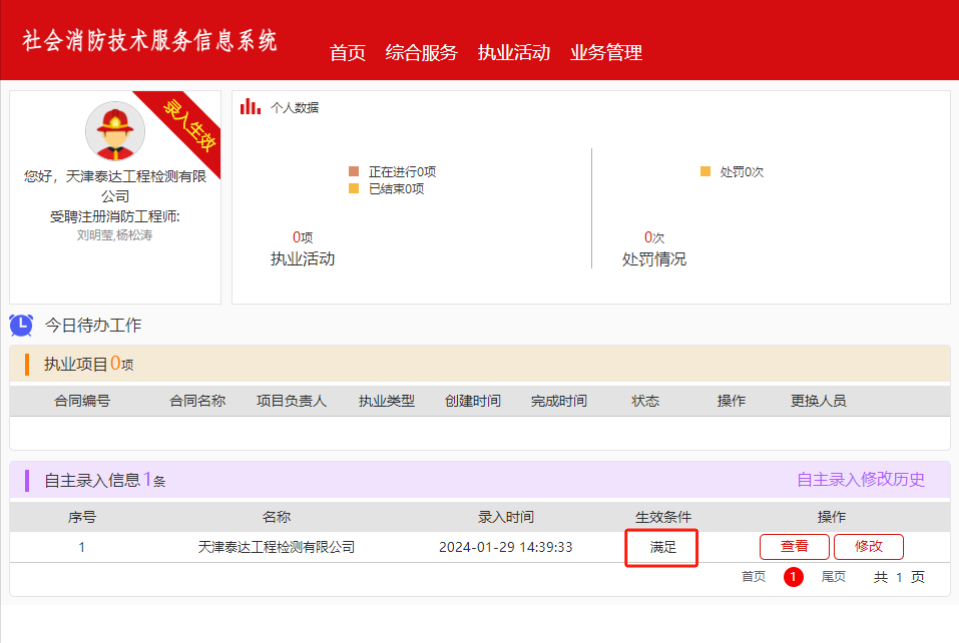The width and height of the screenshot is (959, 643).
Task: Open the 首页 menu in the header
Action: click(x=347, y=53)
